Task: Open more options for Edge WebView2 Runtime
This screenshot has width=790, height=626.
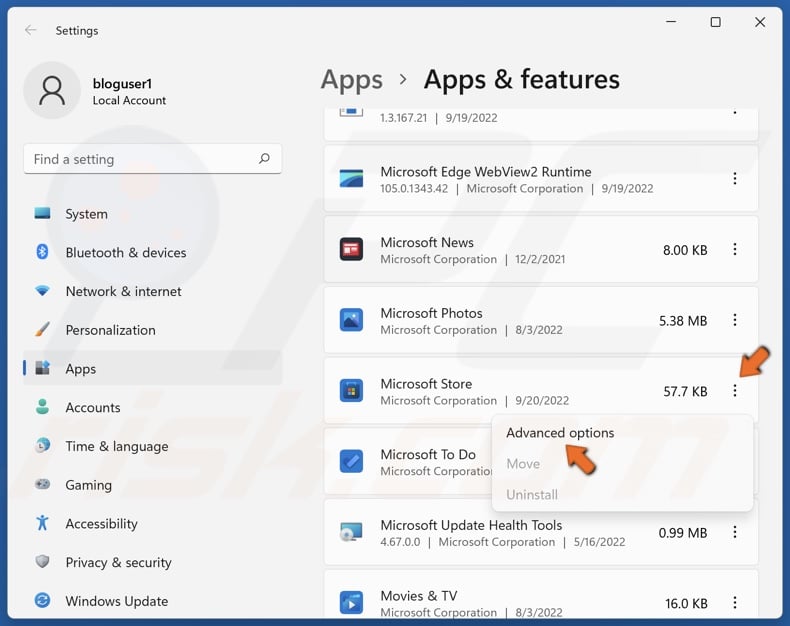Action: [x=735, y=178]
